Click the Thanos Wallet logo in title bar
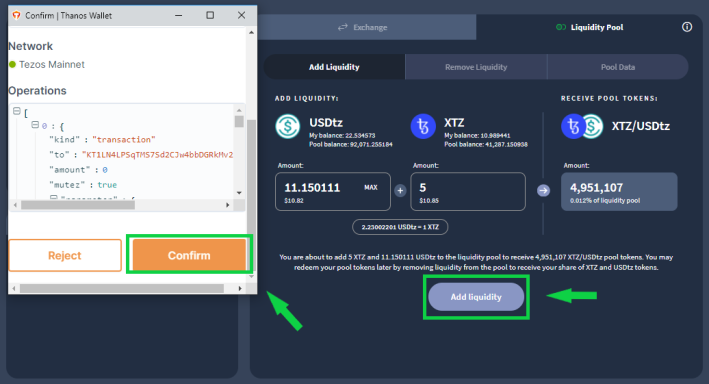The height and width of the screenshot is (384, 709). coord(17,15)
